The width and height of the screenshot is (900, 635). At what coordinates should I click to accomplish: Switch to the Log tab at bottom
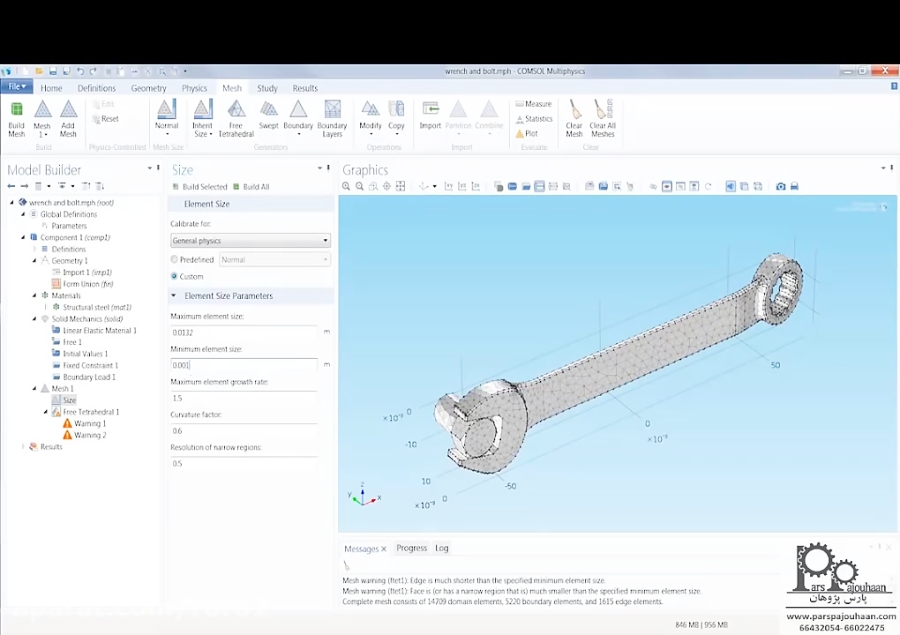click(x=441, y=547)
